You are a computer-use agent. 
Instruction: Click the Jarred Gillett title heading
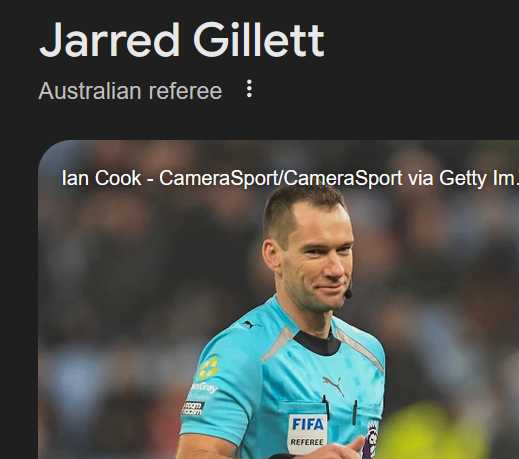[182, 40]
